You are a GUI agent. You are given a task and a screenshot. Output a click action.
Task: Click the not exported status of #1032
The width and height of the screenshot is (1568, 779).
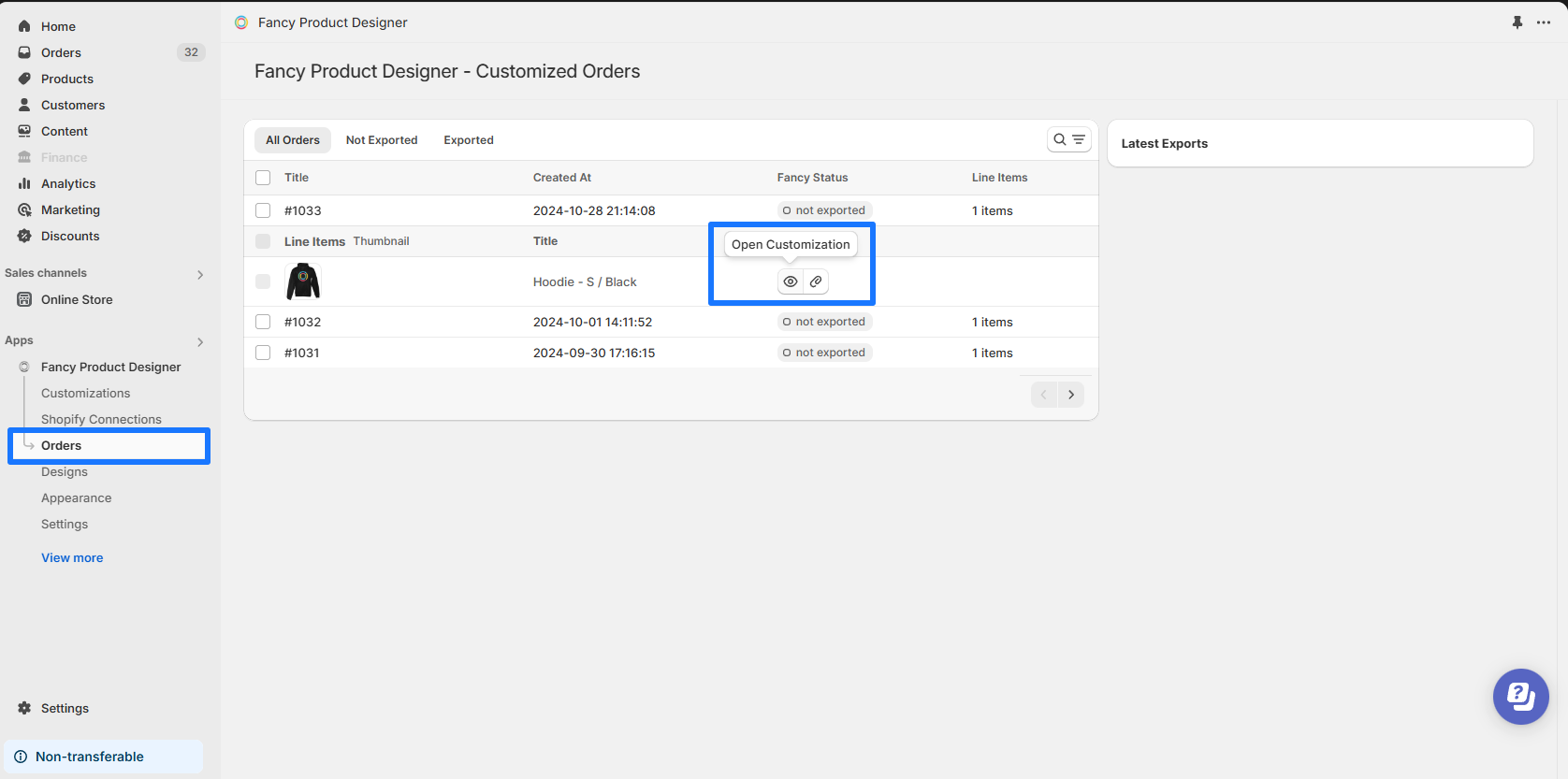pyautogui.click(x=824, y=322)
